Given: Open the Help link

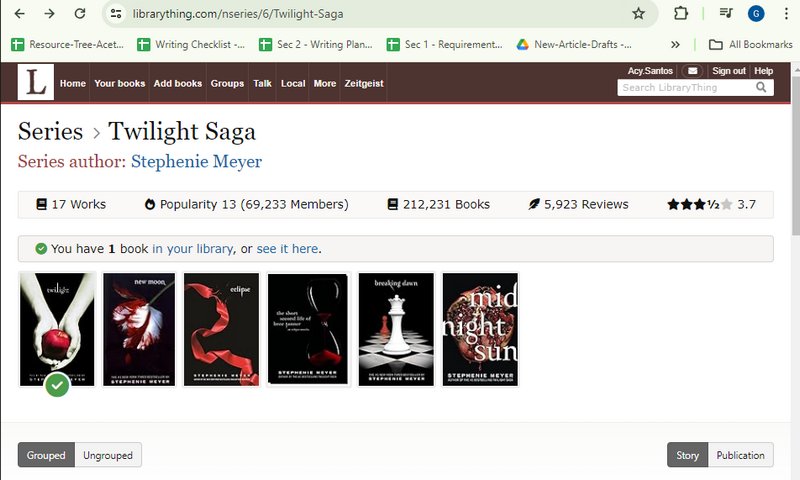Looking at the screenshot, I should [763, 71].
